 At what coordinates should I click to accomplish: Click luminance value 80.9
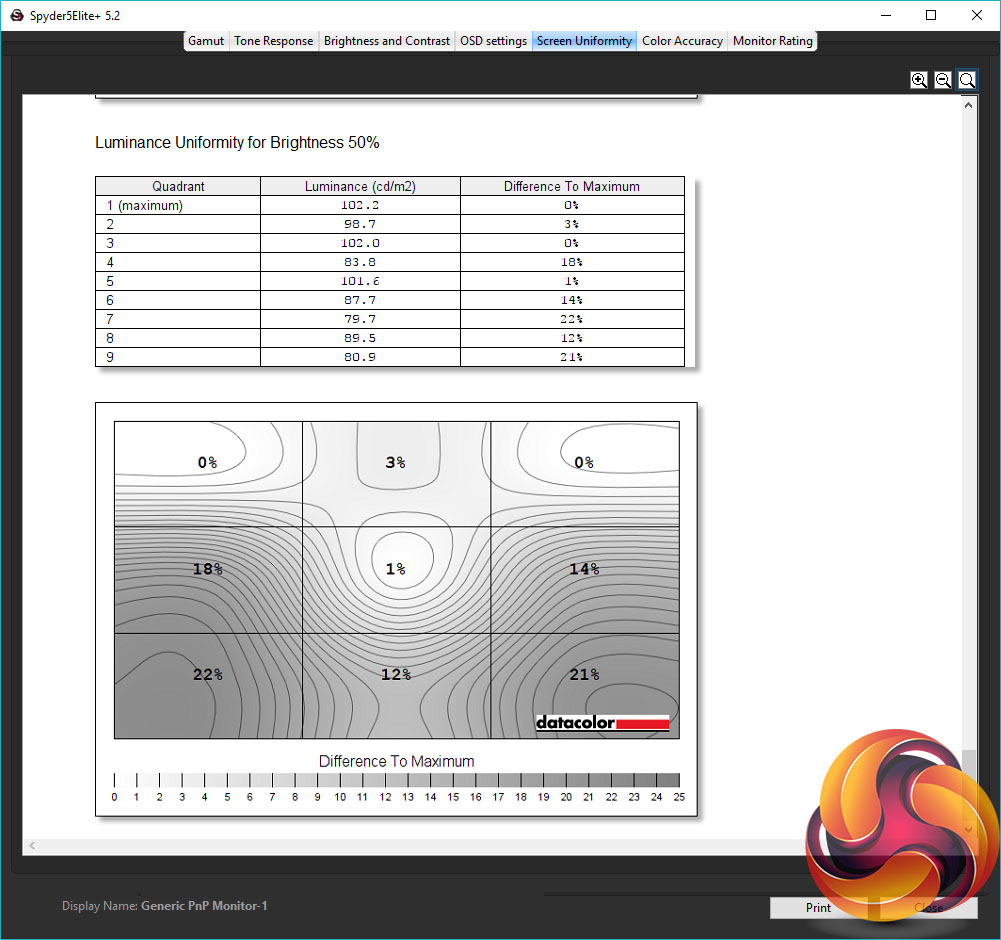(360, 357)
